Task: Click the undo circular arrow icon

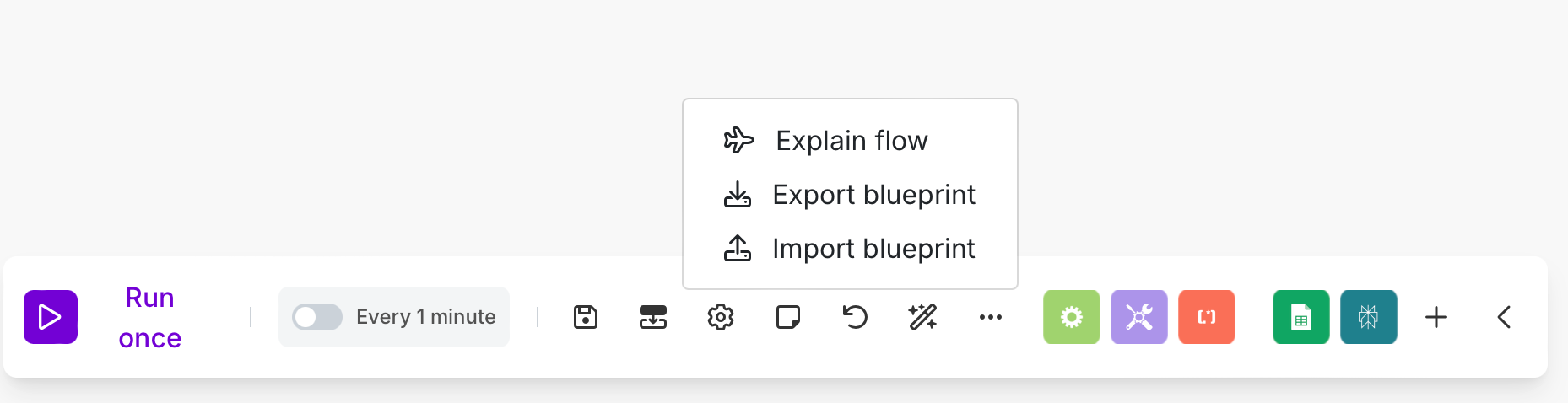Action: 856,317
